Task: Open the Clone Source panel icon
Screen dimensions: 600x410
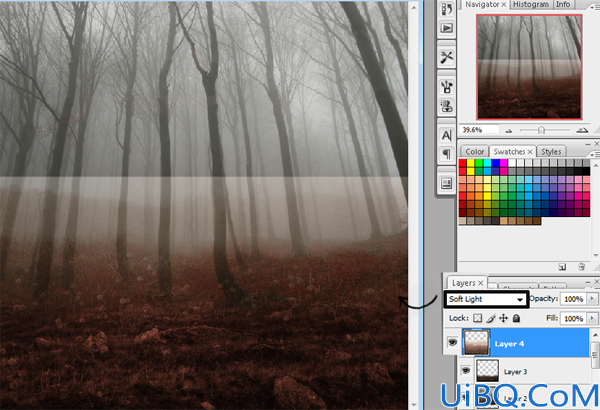Action: (x=447, y=106)
